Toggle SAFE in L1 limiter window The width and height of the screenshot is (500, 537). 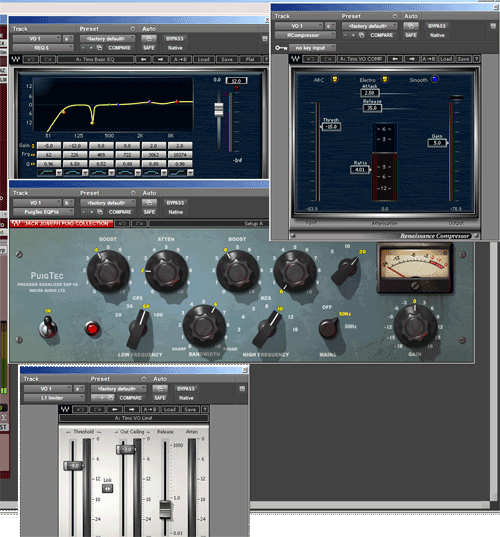point(160,398)
